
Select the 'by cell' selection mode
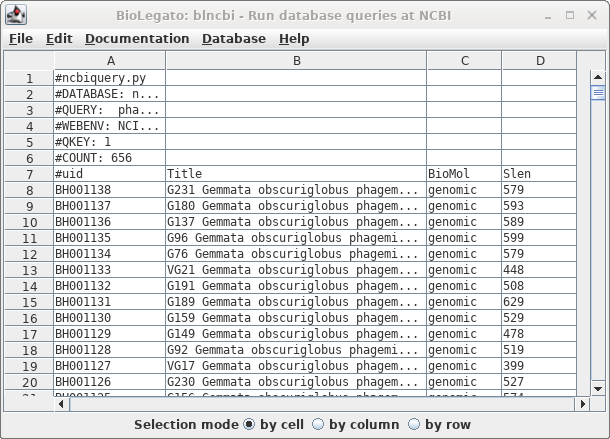coord(250,424)
